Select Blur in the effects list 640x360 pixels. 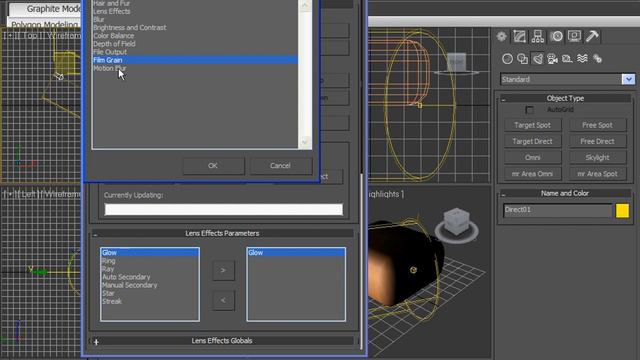(99, 20)
